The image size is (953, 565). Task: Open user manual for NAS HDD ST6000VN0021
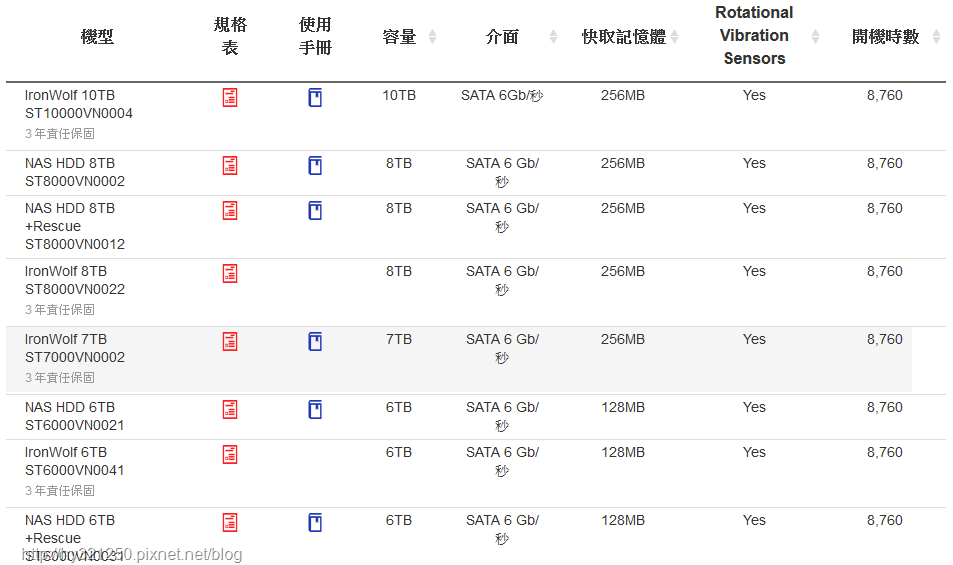pos(315,409)
